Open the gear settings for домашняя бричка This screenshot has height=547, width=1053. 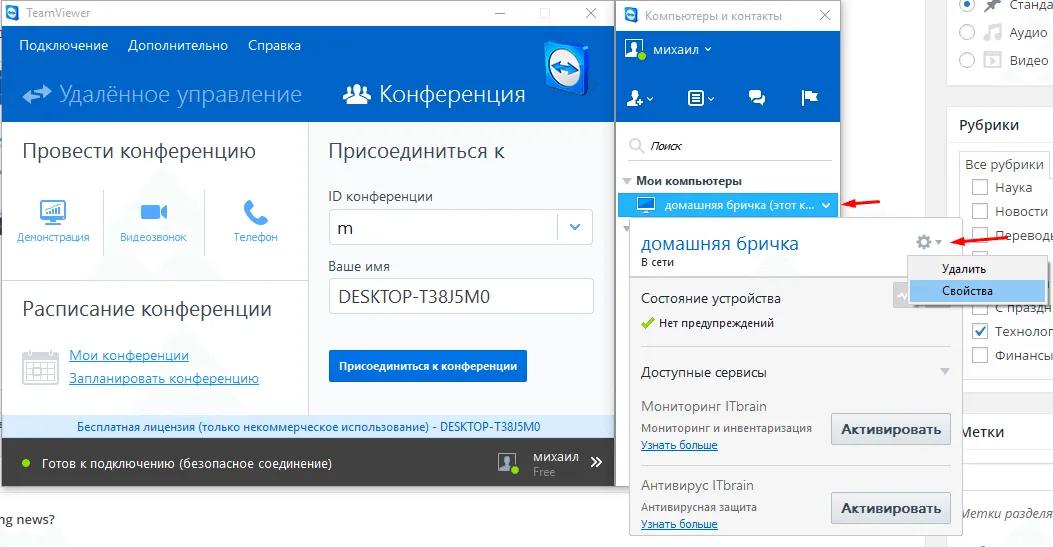(928, 242)
